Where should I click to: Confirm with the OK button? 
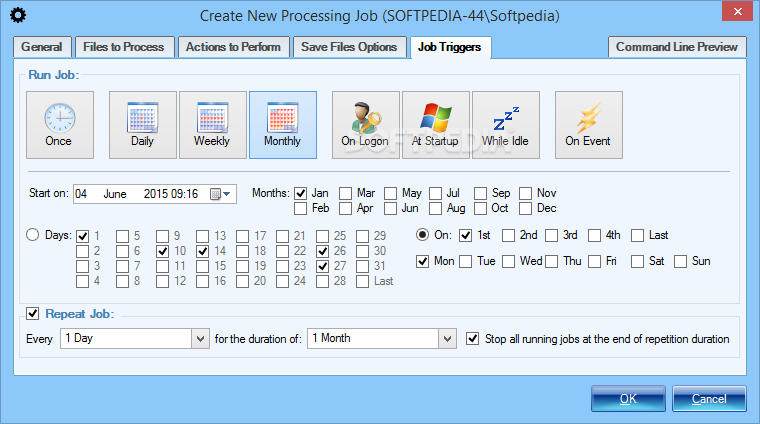628,398
